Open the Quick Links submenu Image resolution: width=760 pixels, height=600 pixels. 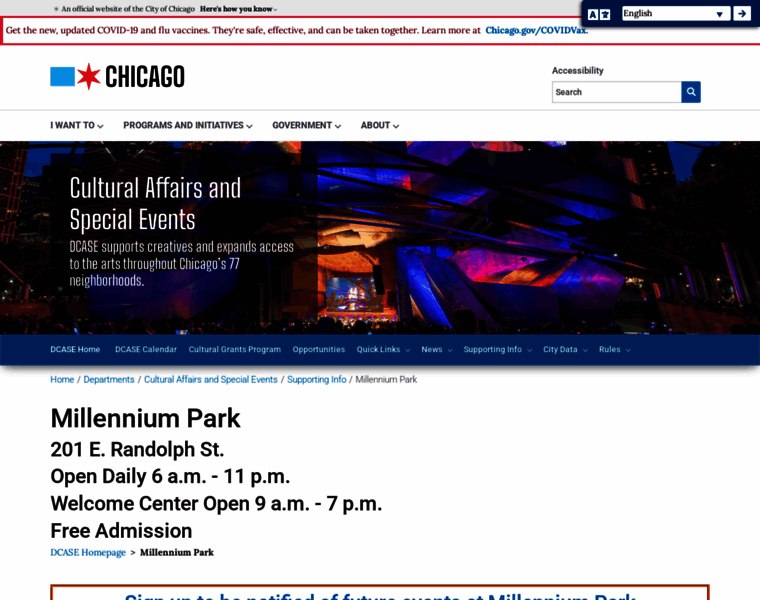pos(383,349)
